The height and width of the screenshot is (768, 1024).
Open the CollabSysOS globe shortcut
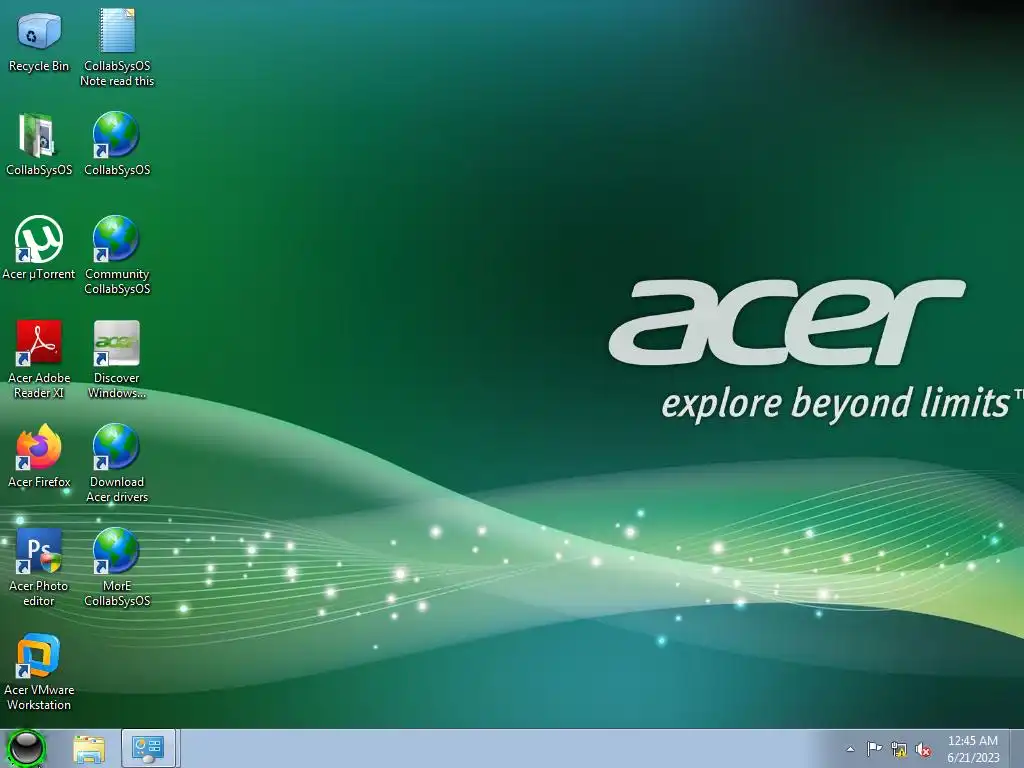pos(117,144)
